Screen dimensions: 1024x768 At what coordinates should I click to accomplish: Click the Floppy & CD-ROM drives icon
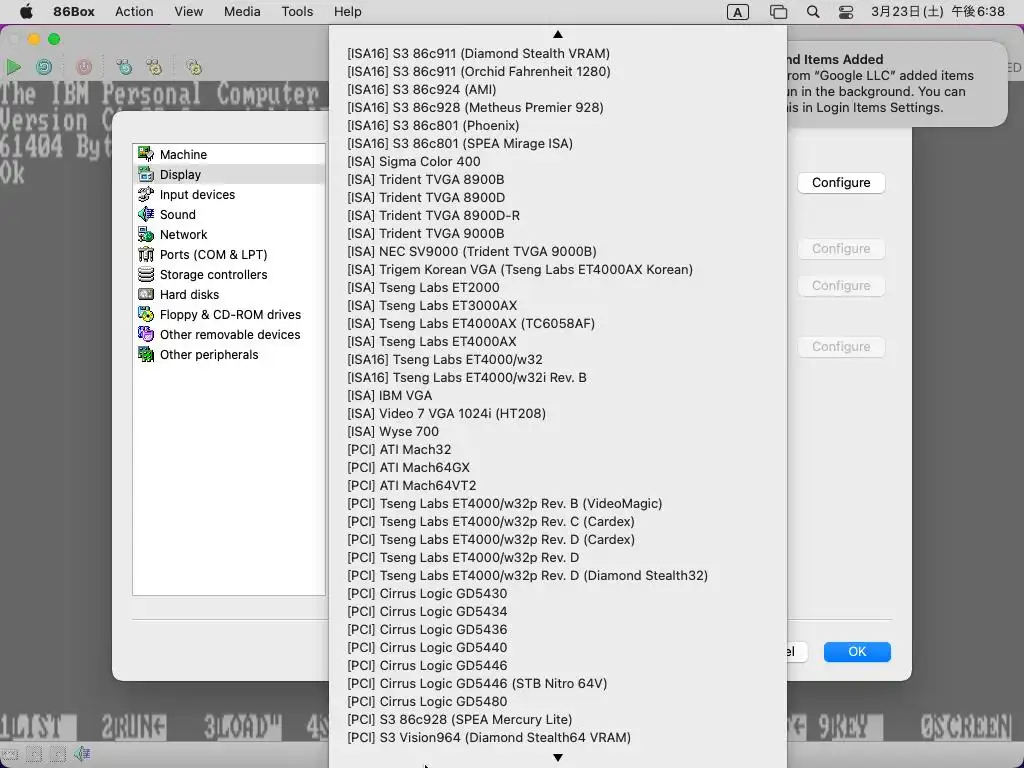click(146, 314)
